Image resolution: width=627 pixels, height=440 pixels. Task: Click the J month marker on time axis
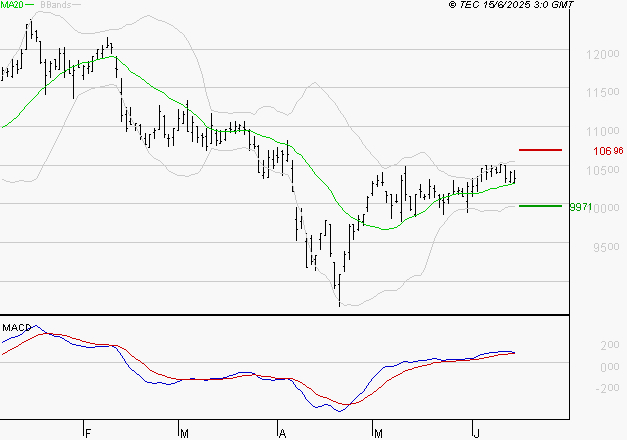point(476,434)
